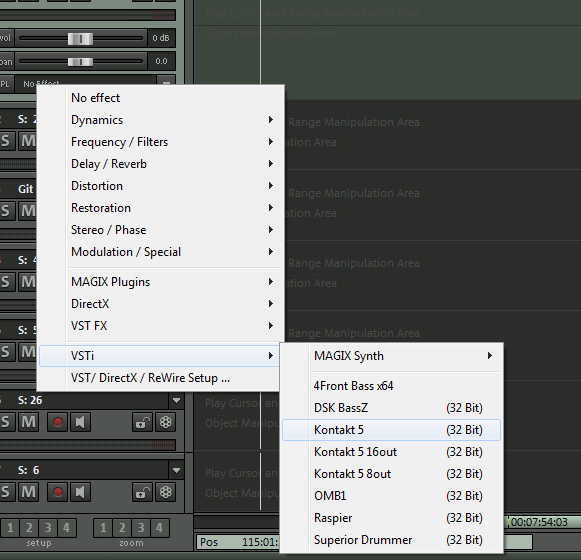Viewport: 581px width, 560px height.
Task: Click the lock icon on track S: 6
Action: [x=142, y=492]
